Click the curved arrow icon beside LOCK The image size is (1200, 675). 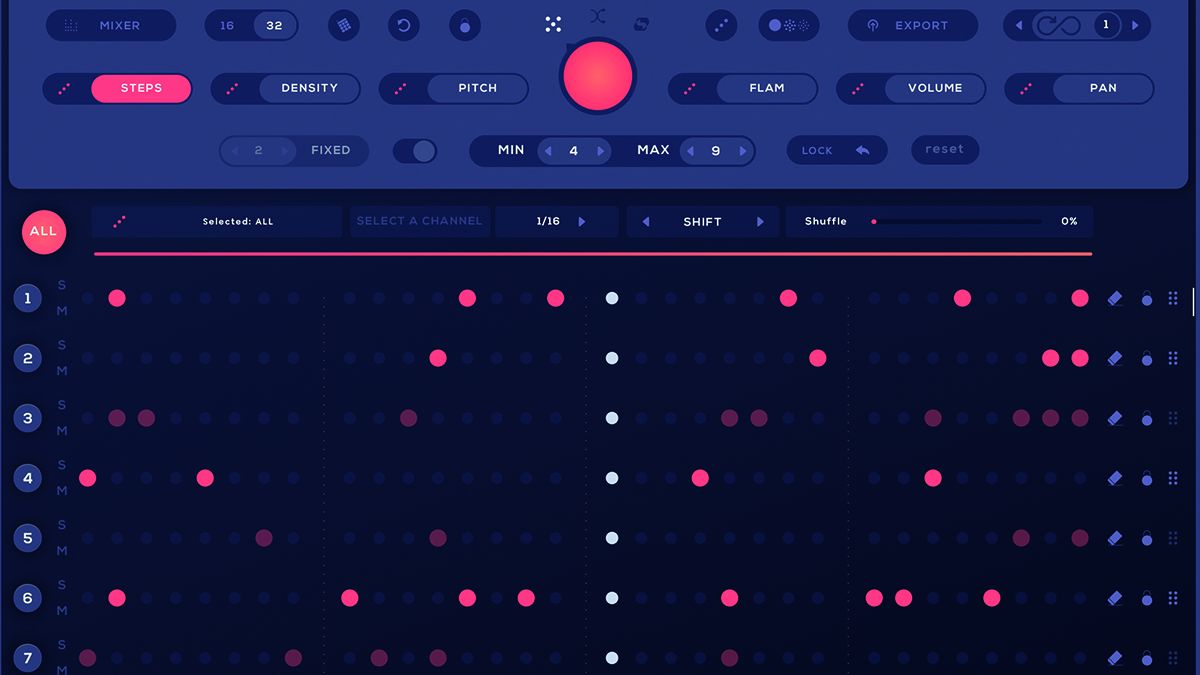click(x=863, y=150)
